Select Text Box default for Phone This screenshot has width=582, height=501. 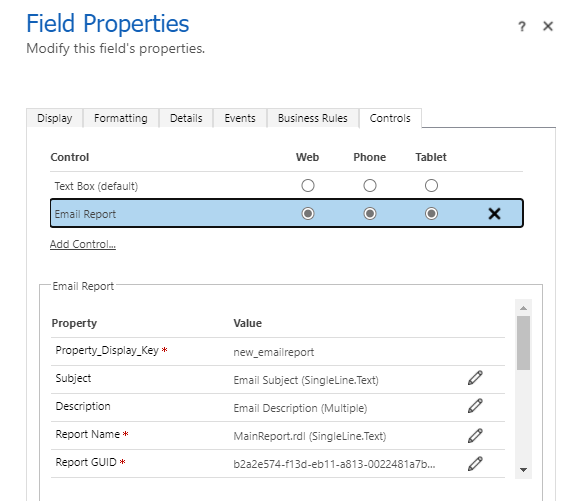coord(370,186)
